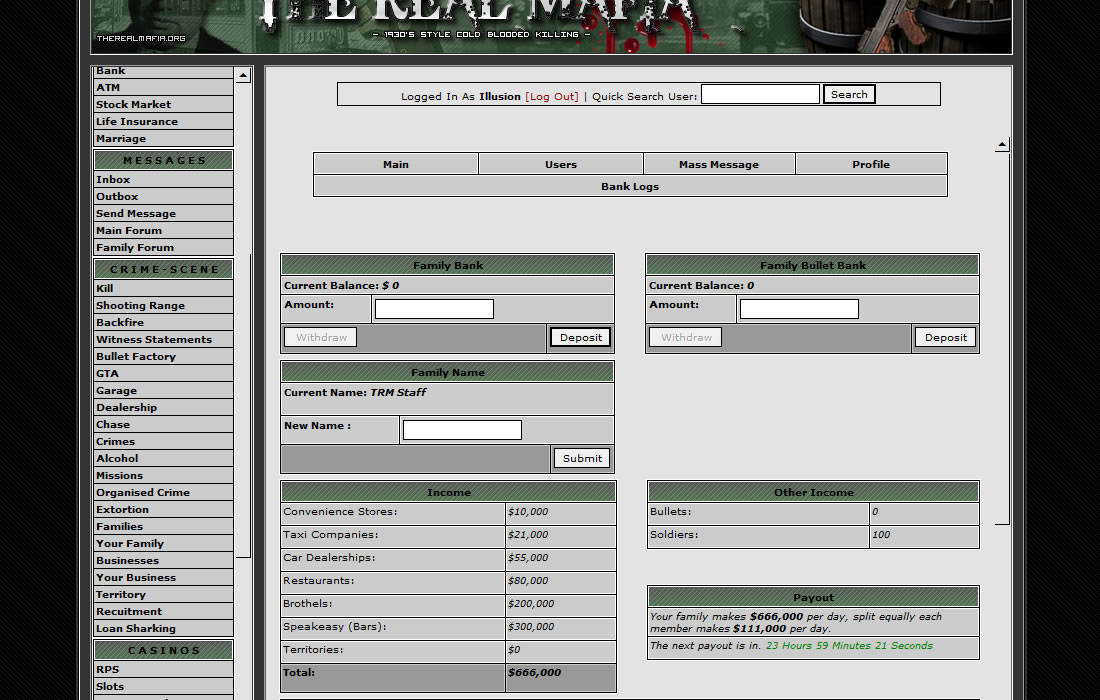
Task: Select Organised Crime in sidebar
Action: pyautogui.click(x=142, y=492)
